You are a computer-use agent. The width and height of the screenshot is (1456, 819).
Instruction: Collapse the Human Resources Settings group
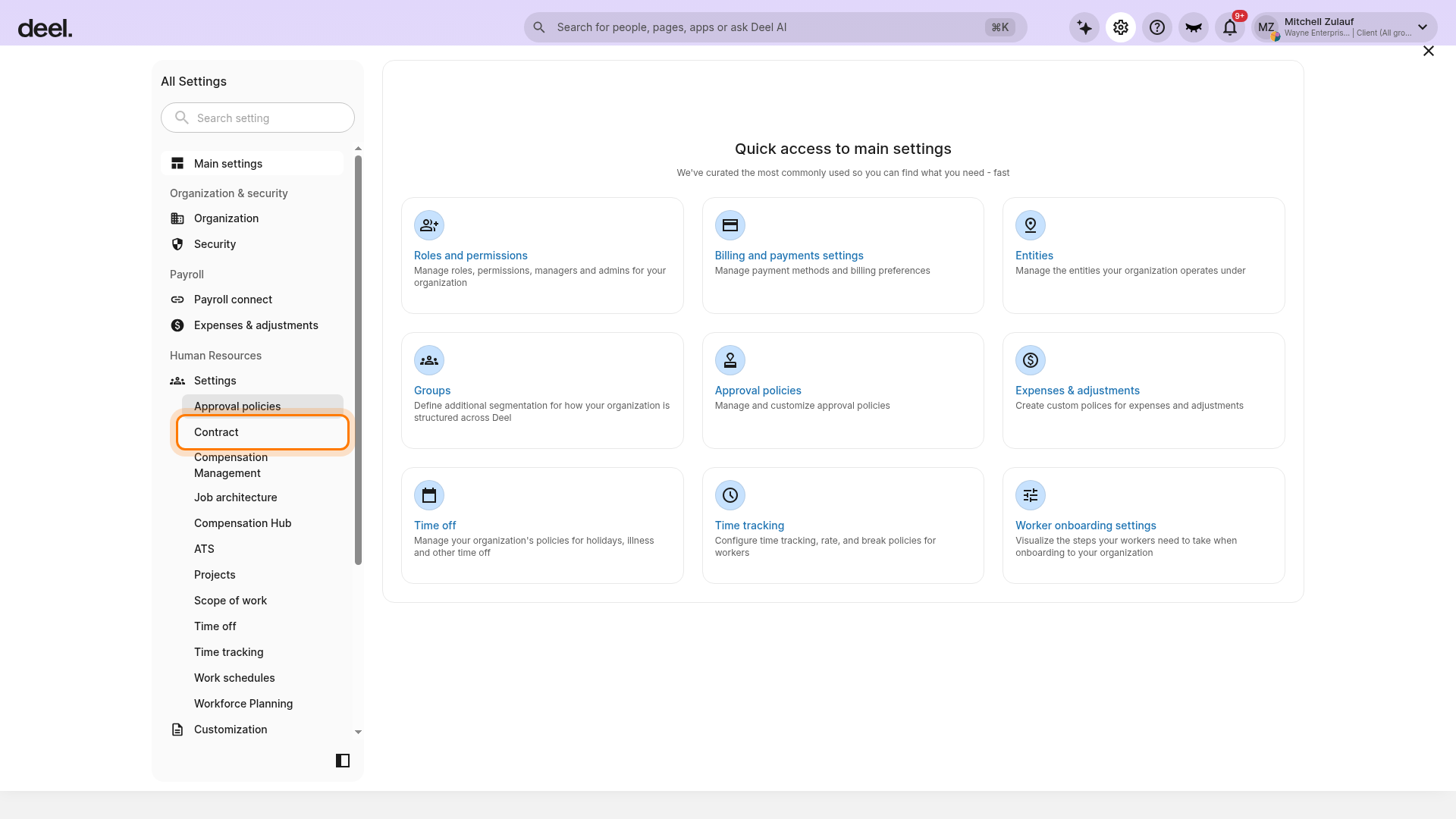252,381
